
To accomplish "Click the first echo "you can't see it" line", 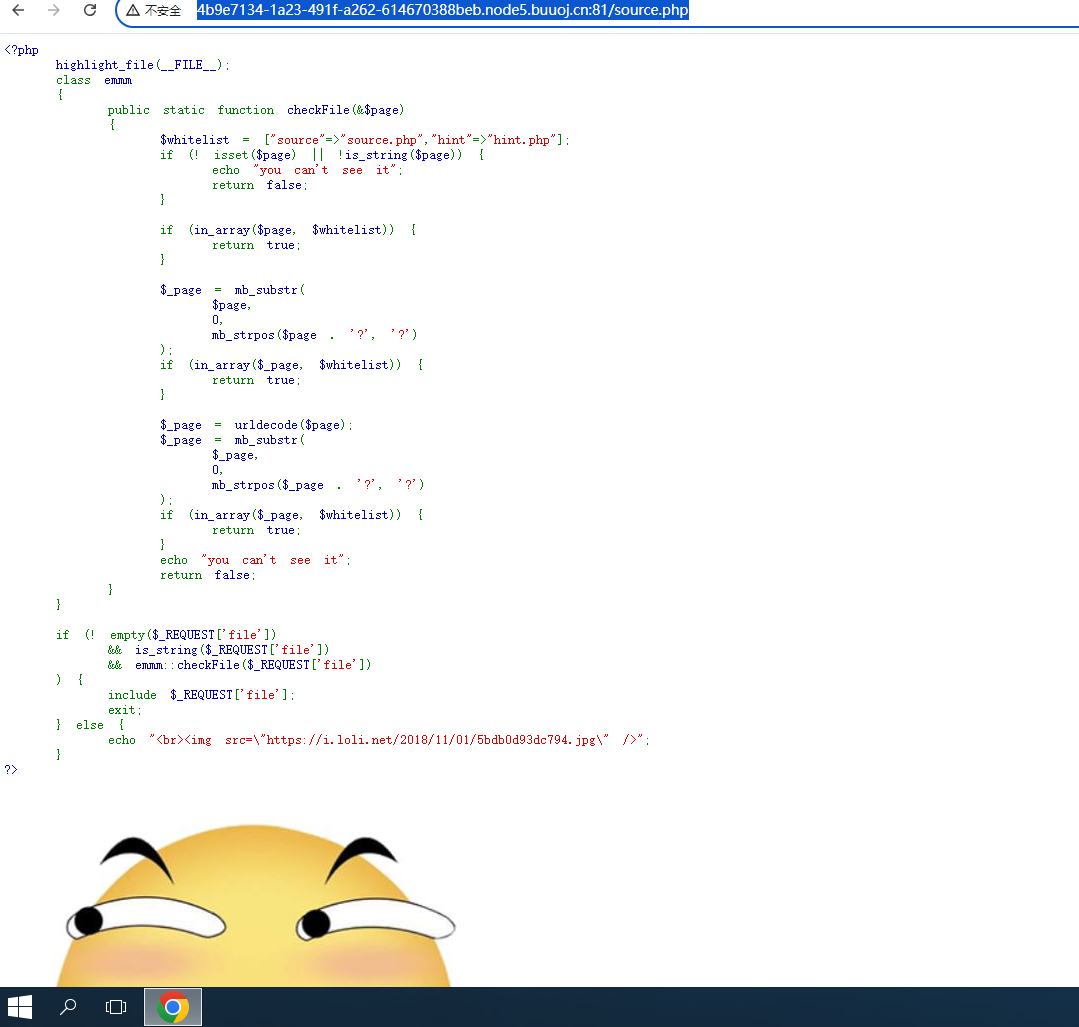I will pos(307,170).
